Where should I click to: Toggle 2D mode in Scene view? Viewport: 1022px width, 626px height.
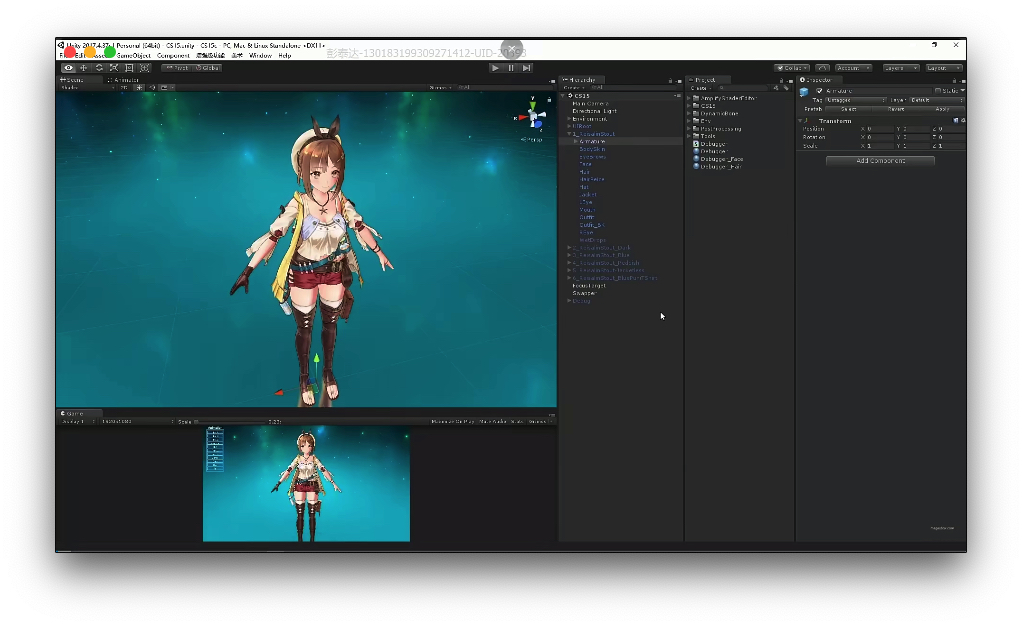click(124, 87)
